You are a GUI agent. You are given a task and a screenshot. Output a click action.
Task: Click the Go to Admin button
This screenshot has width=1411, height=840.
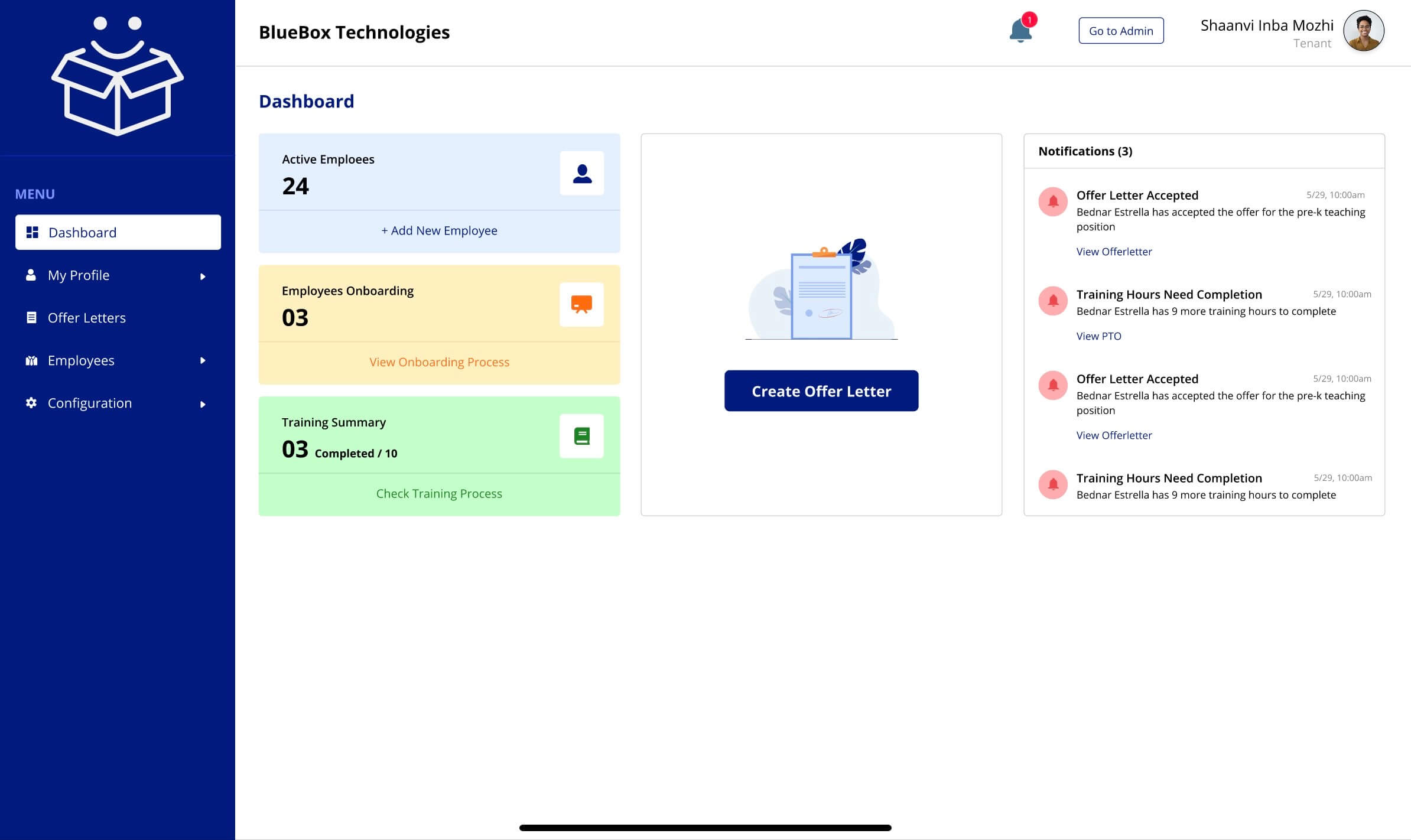(x=1121, y=31)
